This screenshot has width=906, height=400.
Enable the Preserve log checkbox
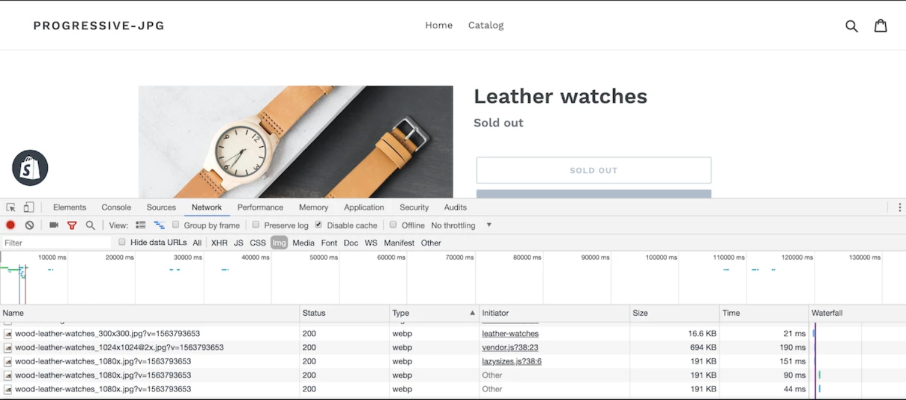click(256, 225)
